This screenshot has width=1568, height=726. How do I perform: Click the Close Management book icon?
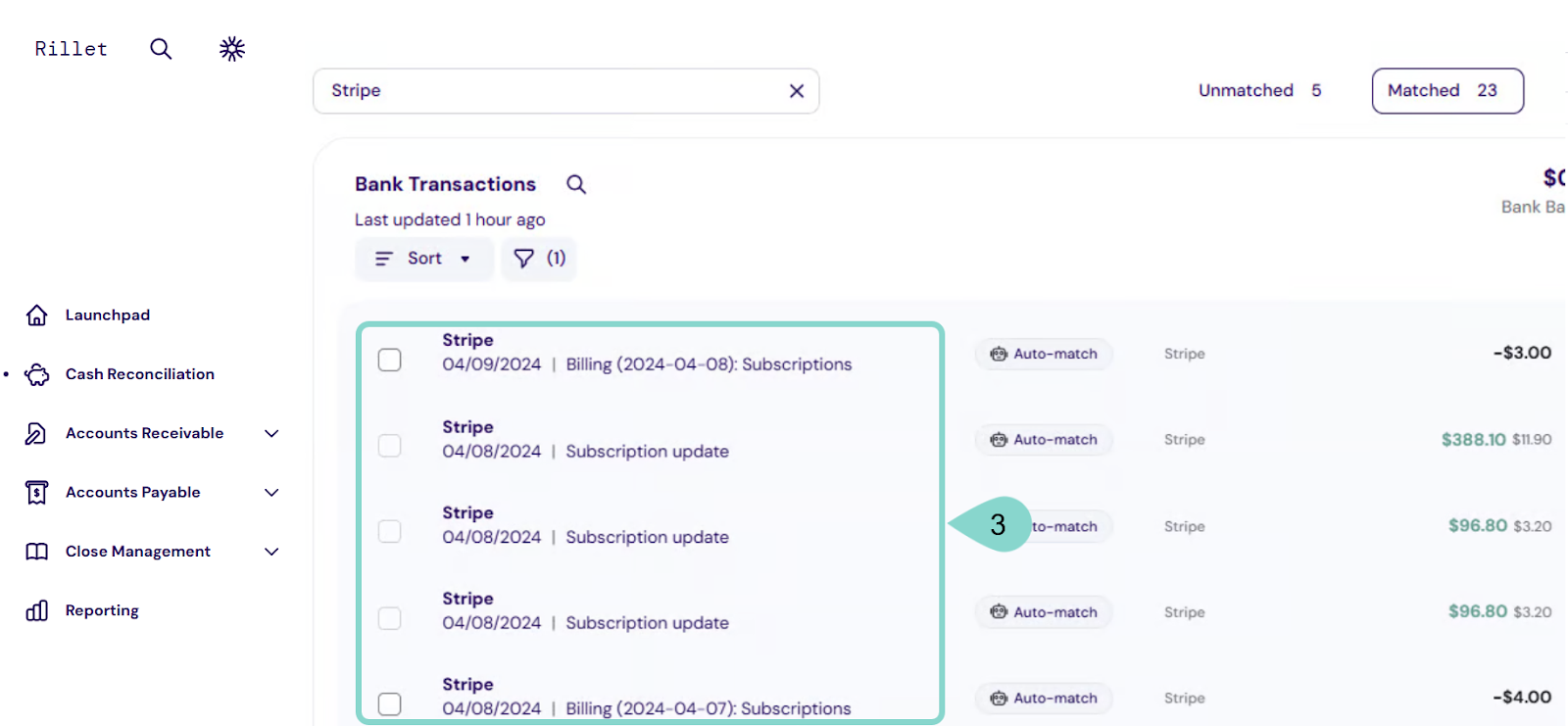(x=37, y=552)
